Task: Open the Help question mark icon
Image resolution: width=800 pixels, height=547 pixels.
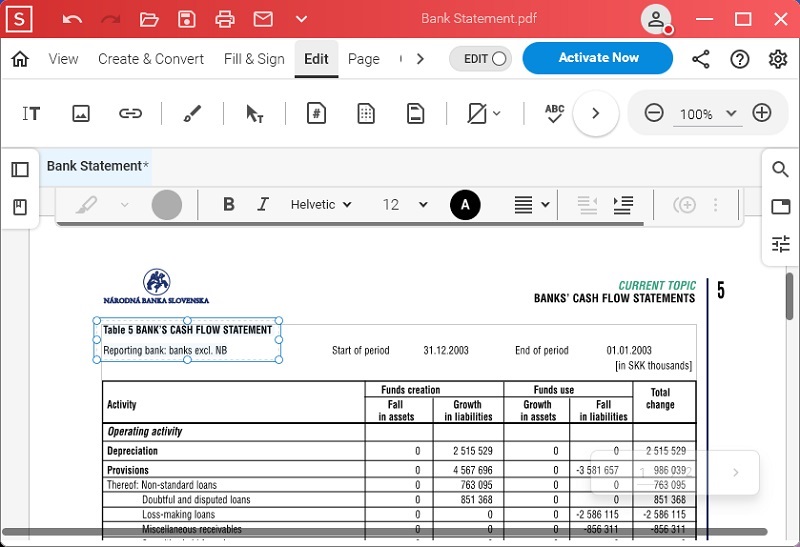Action: 739,59
